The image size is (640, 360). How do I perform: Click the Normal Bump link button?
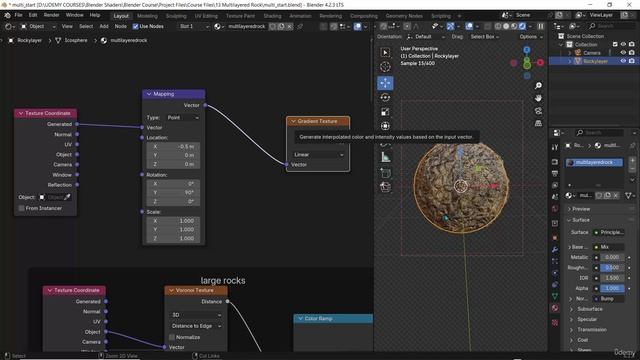click(609, 299)
